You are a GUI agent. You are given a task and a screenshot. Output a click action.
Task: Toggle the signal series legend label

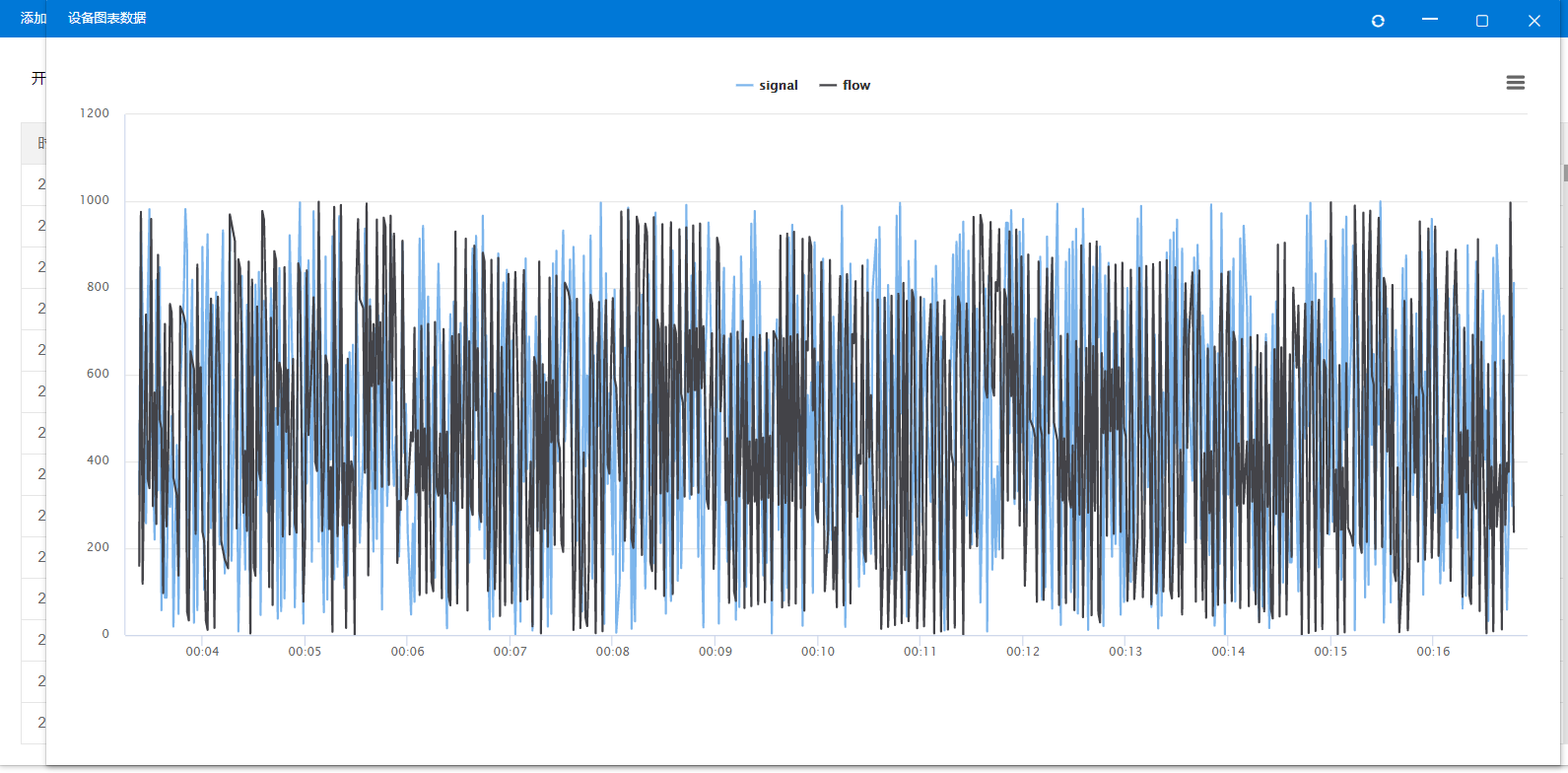pos(778,86)
